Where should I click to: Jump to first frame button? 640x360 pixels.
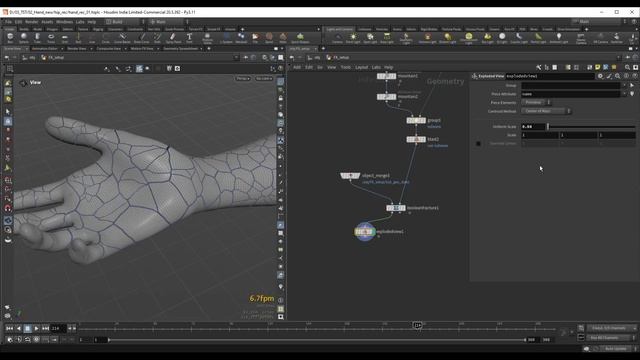9,328
